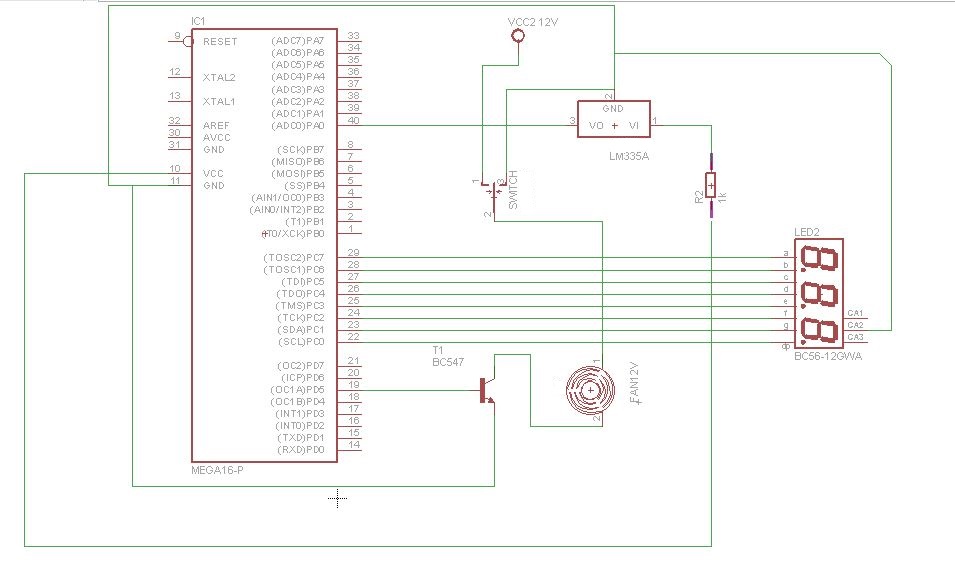Screen dimensions: 955x565
Task: Click the XTAL1 pin label
Action: pyautogui.click(x=219, y=102)
